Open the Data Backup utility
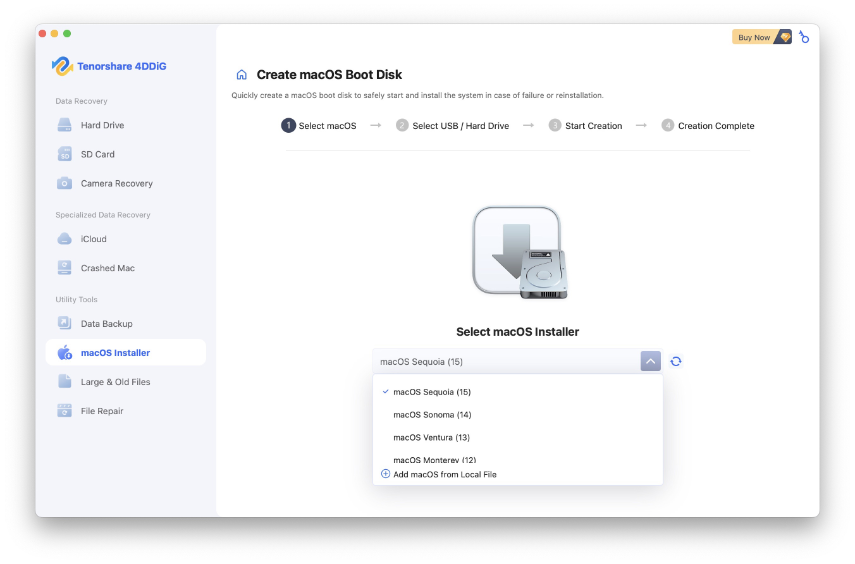855x564 pixels. [x=125, y=323]
